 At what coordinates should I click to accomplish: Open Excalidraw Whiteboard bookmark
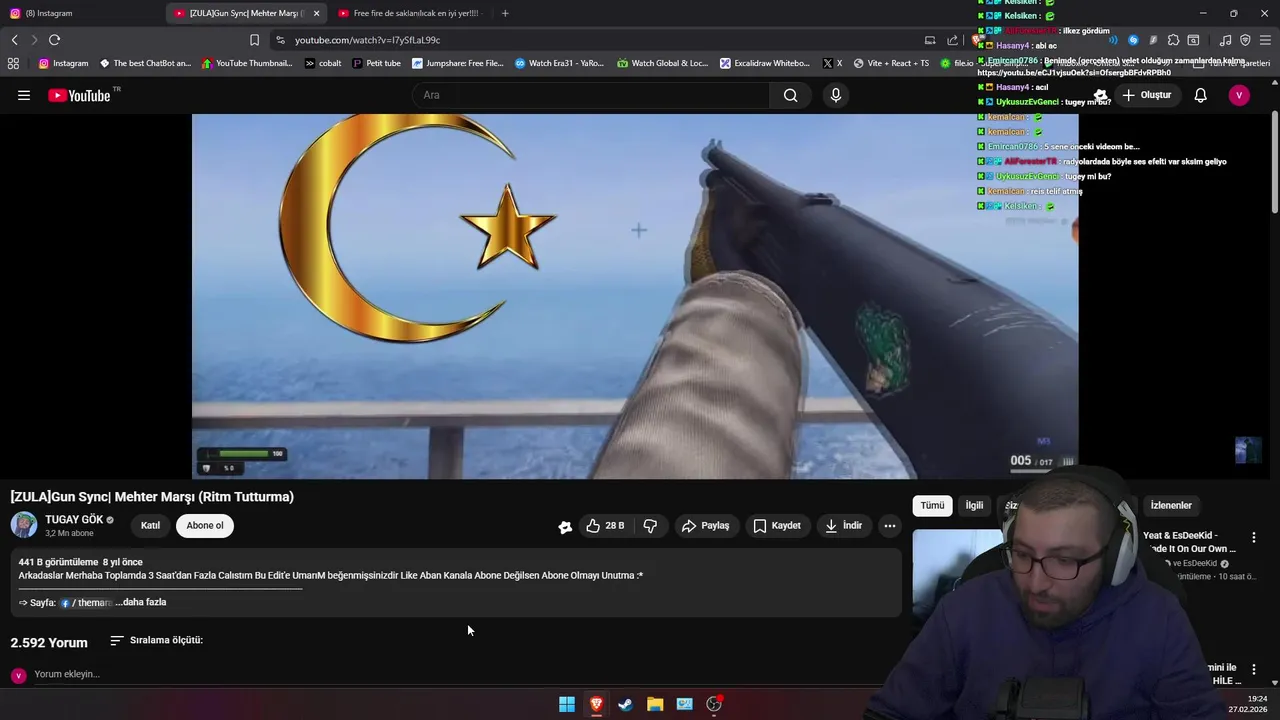pos(765,63)
